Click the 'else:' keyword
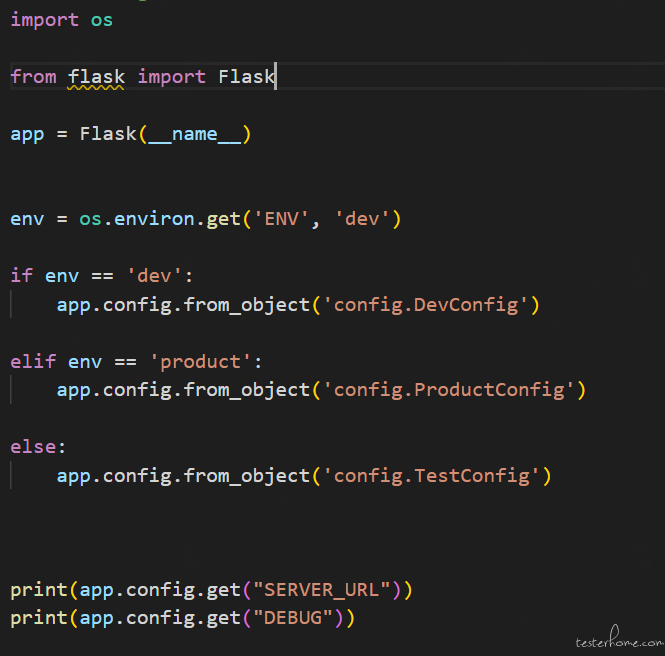 [38, 447]
